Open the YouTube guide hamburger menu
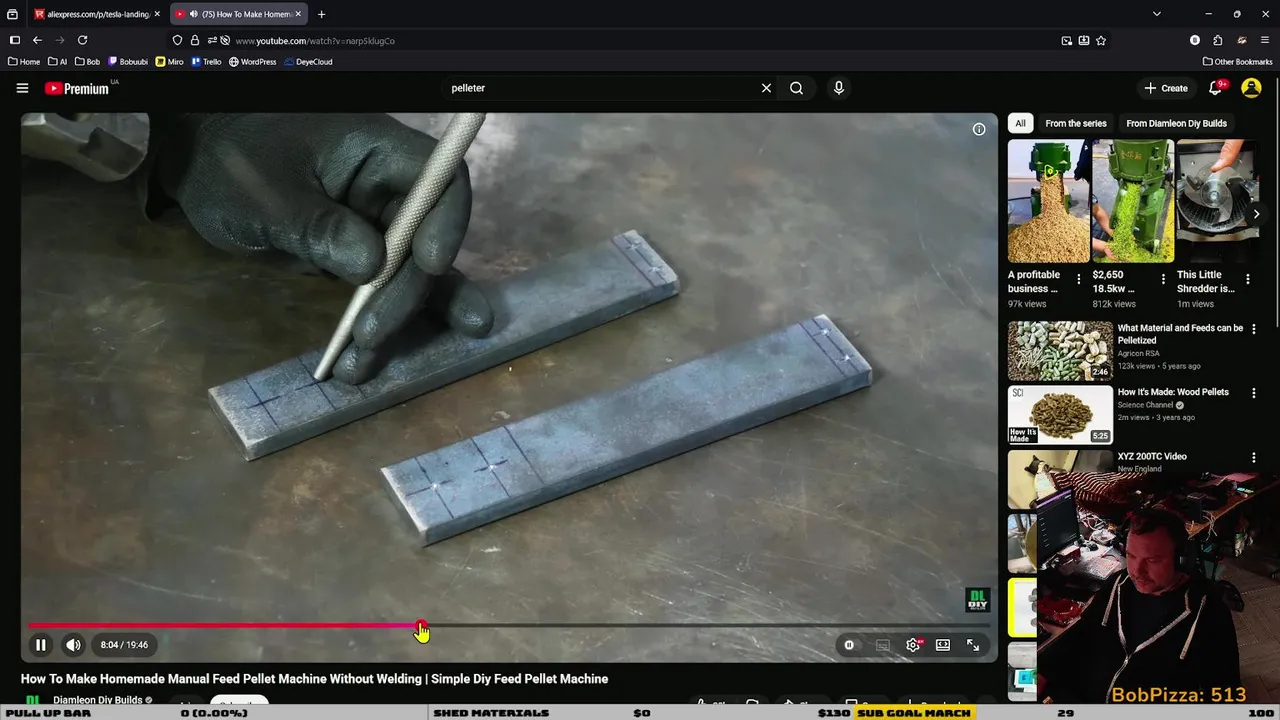1280x720 pixels. point(22,88)
